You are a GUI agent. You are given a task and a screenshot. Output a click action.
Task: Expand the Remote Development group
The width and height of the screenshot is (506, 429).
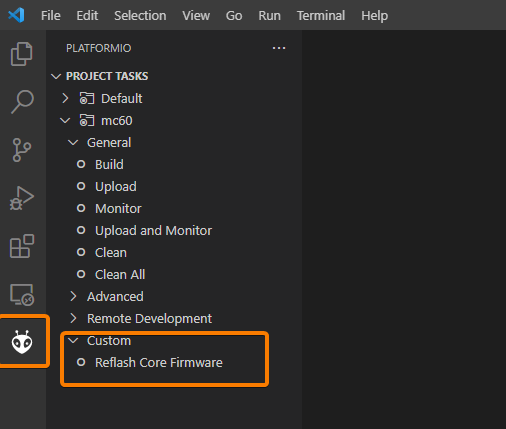pos(73,318)
